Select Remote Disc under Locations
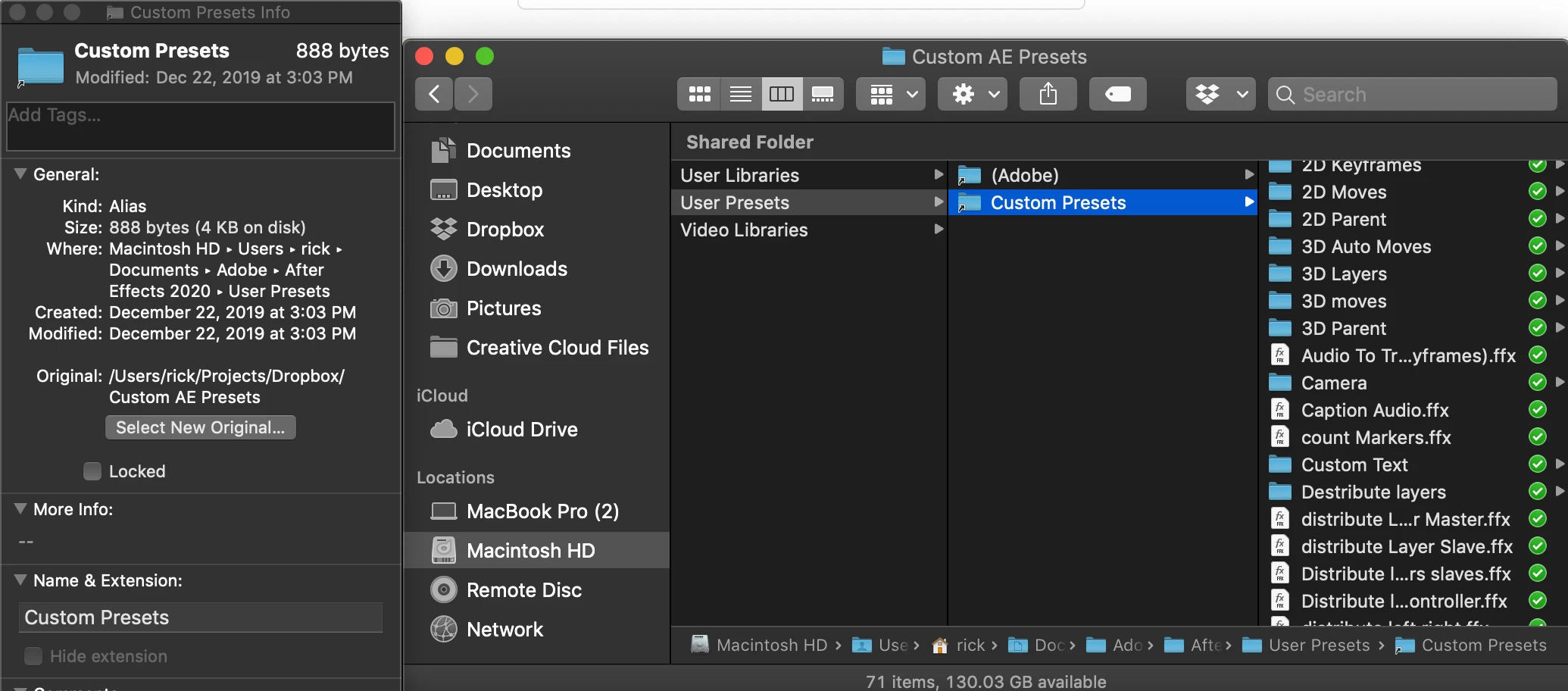Image resolution: width=1568 pixels, height=691 pixels. pos(536,589)
